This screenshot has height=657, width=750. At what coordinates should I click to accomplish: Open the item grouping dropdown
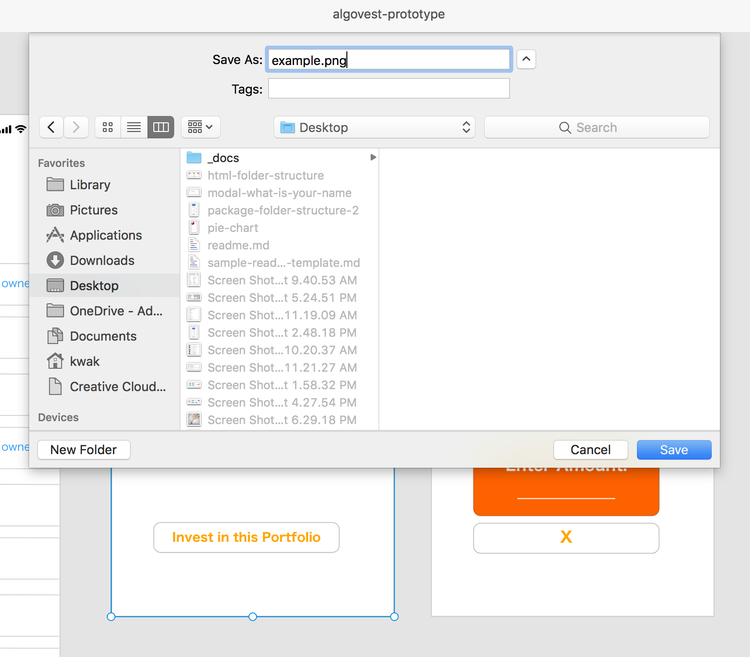(200, 127)
